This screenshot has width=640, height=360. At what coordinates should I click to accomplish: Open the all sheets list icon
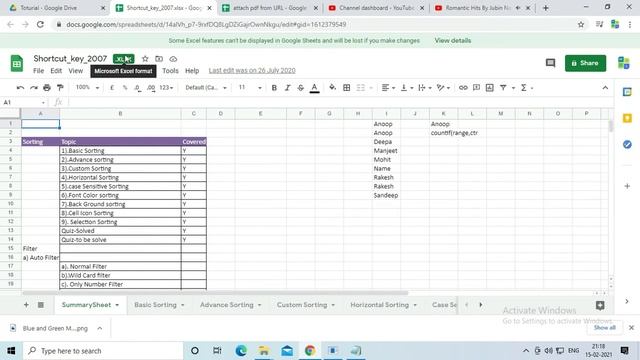41,305
